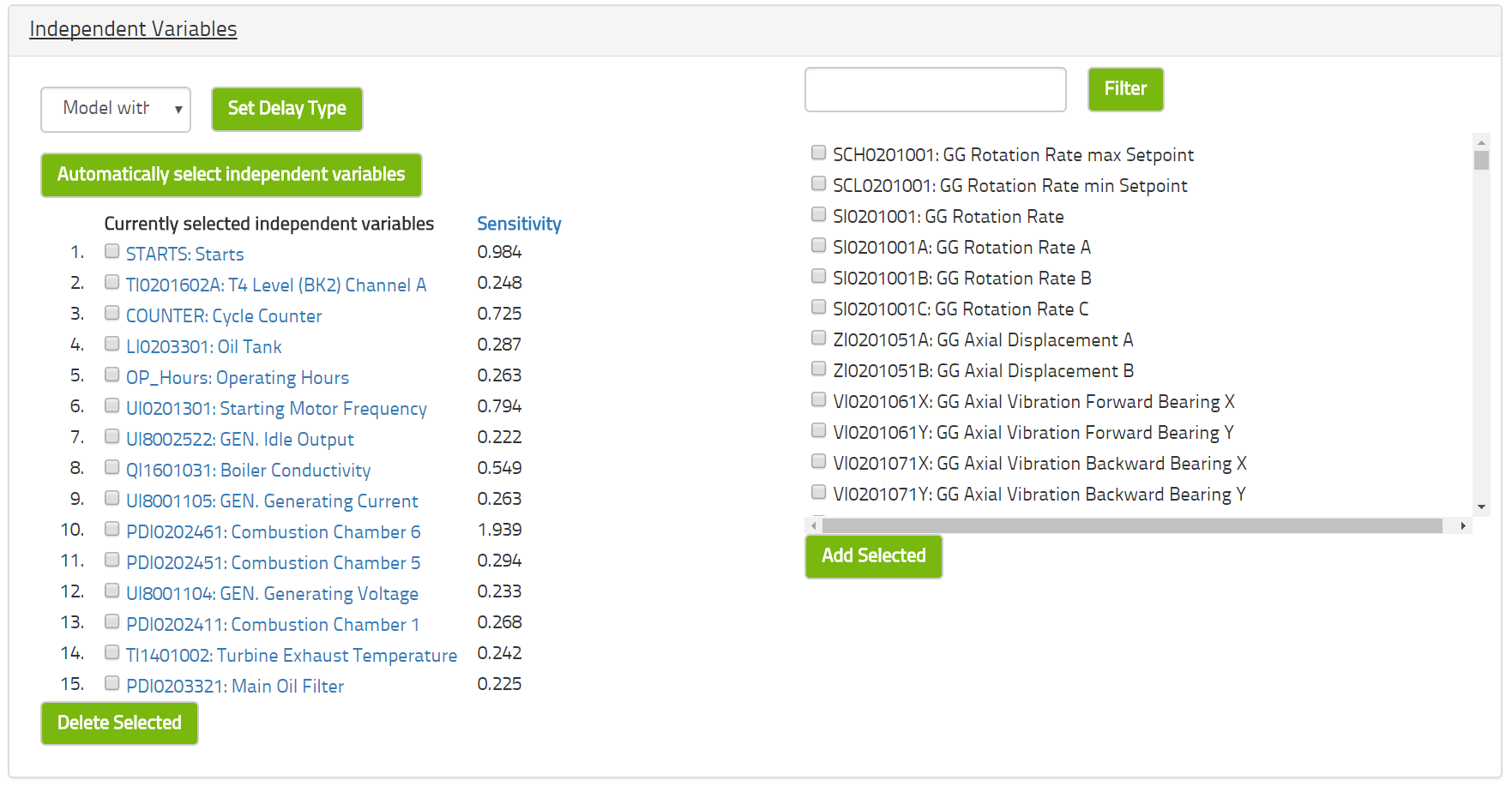The height and width of the screenshot is (786, 1512).
Task: Check the COUNTER: Cycle Counter checkbox
Action: 111,313
